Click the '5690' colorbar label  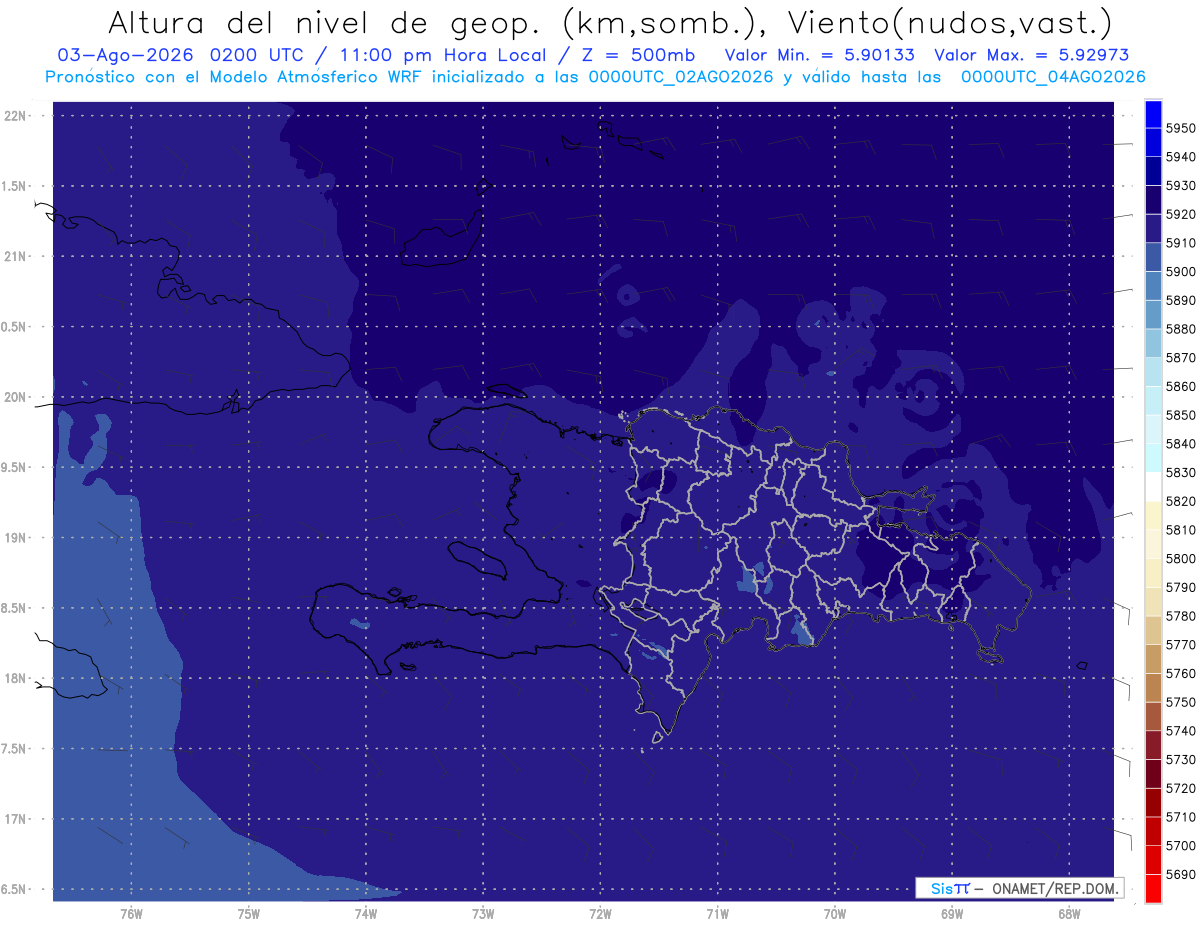pyautogui.click(x=1180, y=875)
